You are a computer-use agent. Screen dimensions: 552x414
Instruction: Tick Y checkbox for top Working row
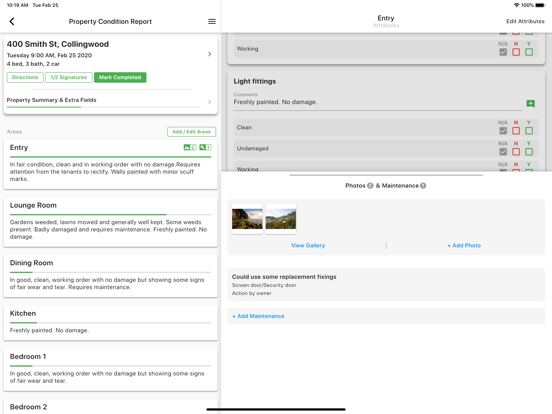point(529,52)
